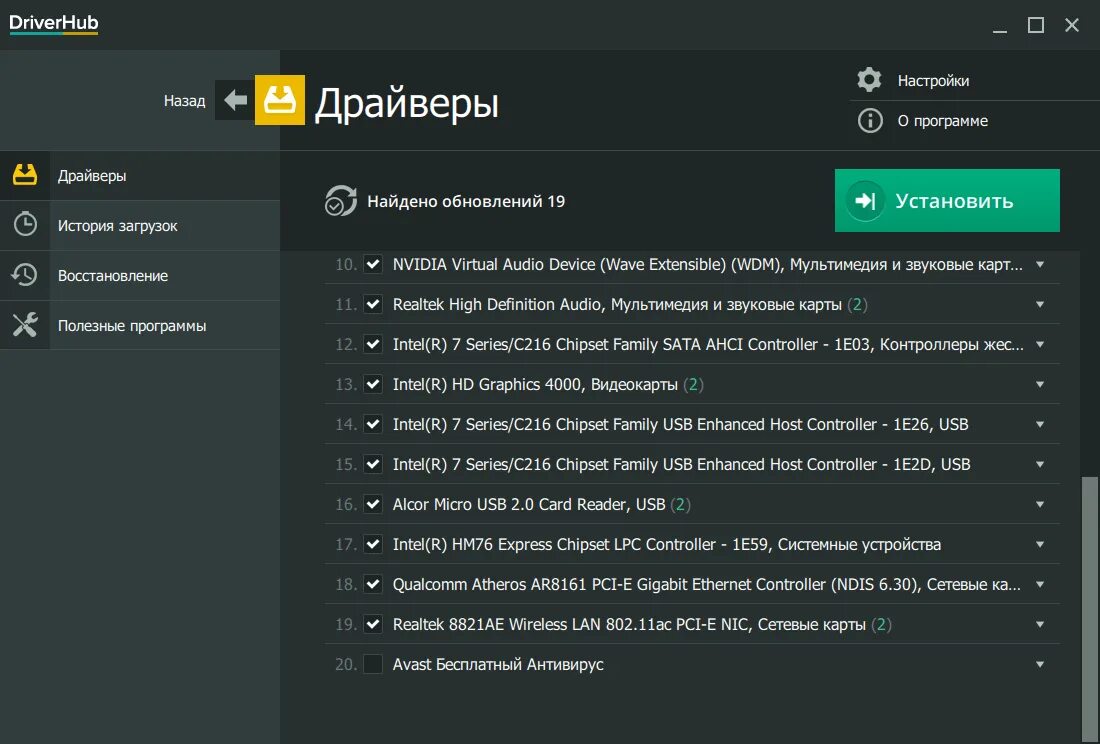Click the Настройки gear icon
Image resolution: width=1100 pixels, height=744 pixels.
pos(870,80)
